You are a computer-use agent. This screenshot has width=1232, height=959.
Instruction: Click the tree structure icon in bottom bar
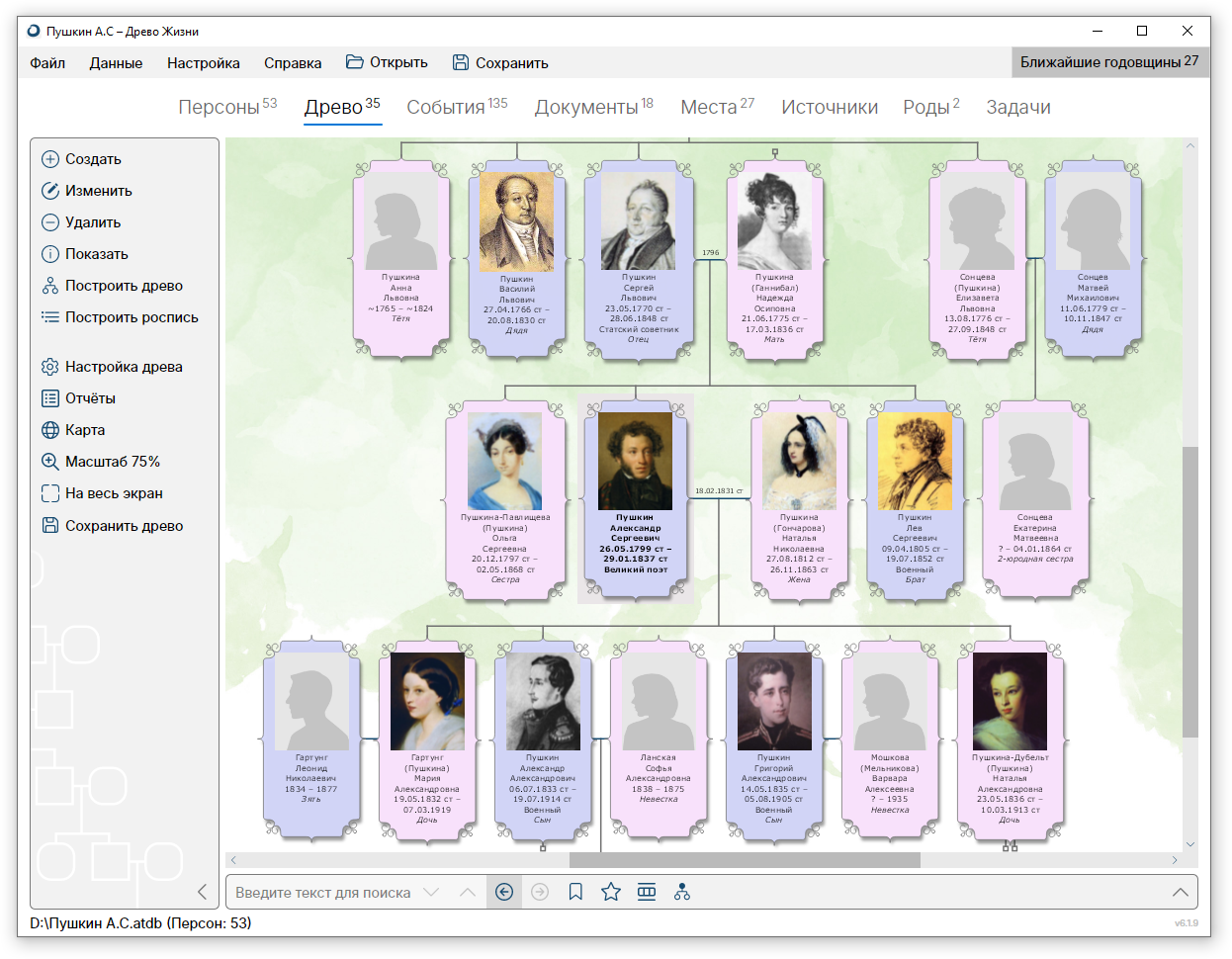pos(682,892)
